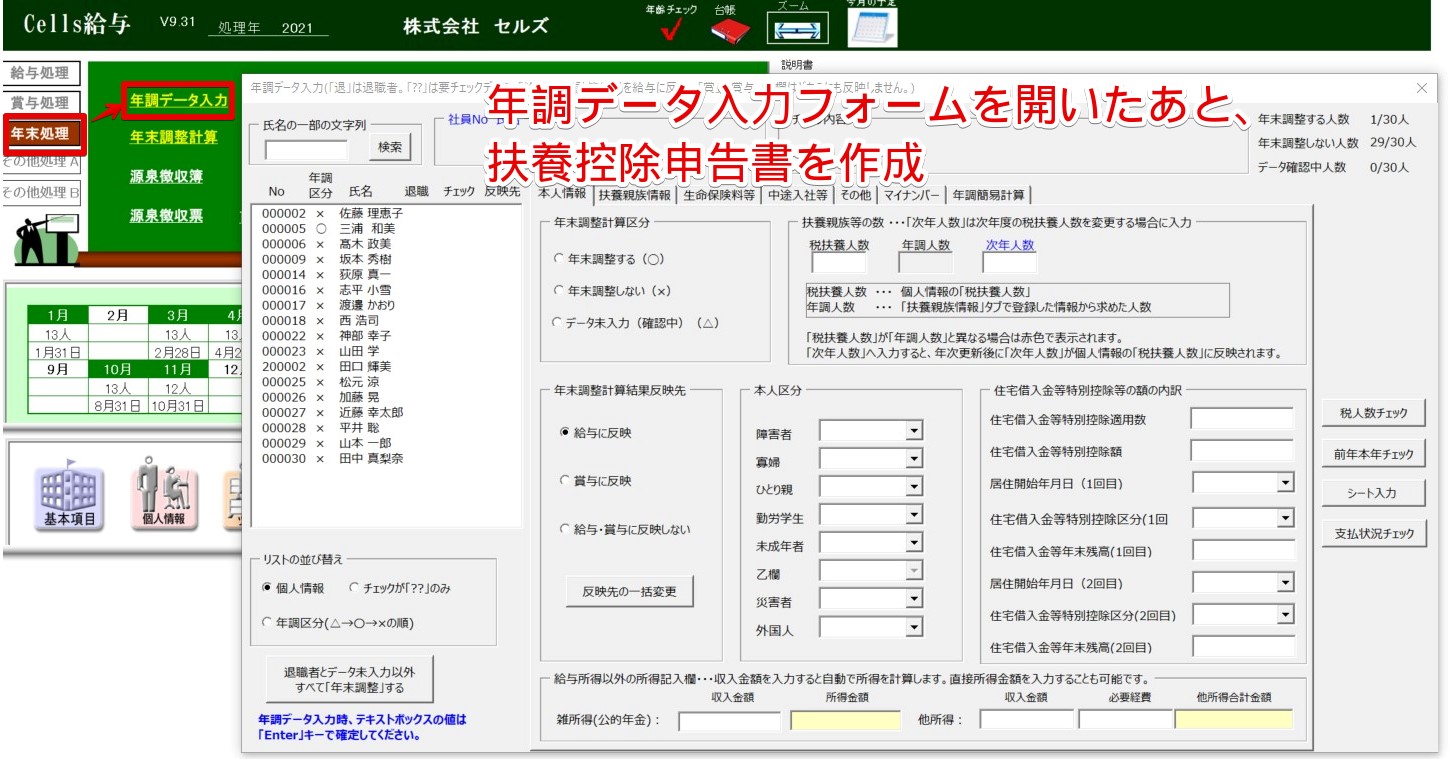The height and width of the screenshot is (759, 1455).
Task: Click 年調データ入力 link
Action: point(179,100)
